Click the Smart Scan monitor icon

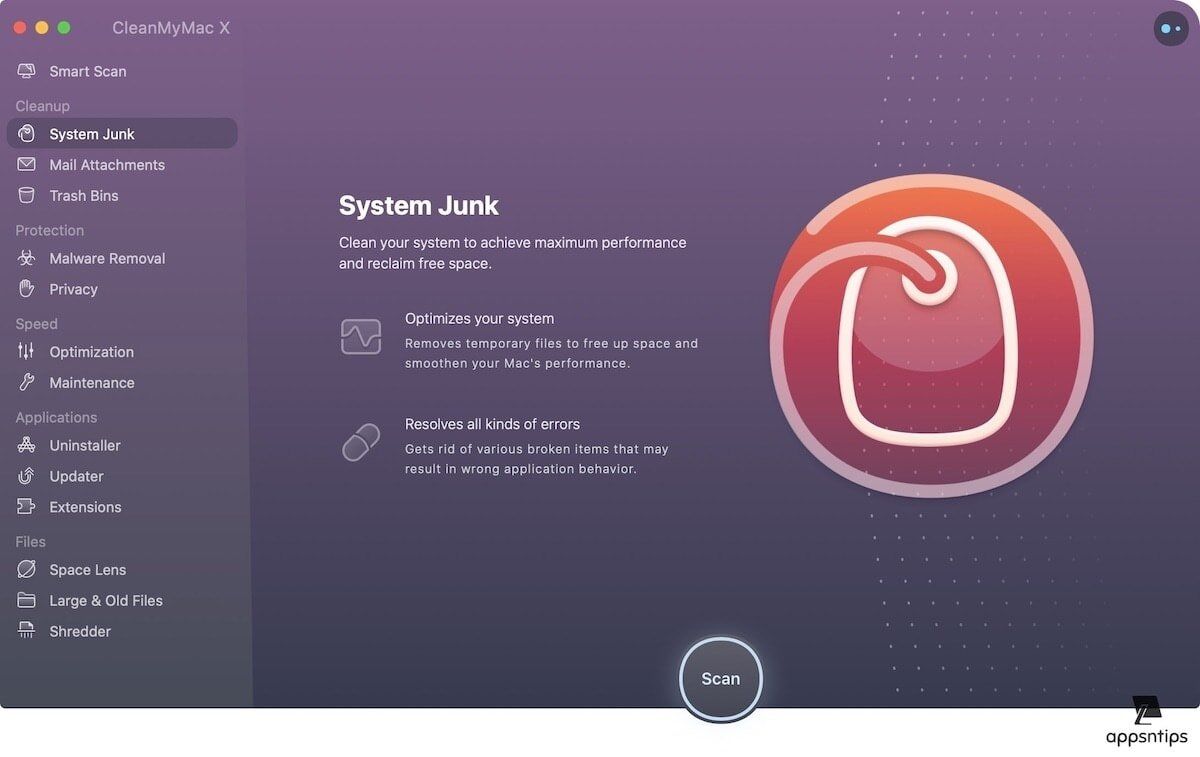27,71
